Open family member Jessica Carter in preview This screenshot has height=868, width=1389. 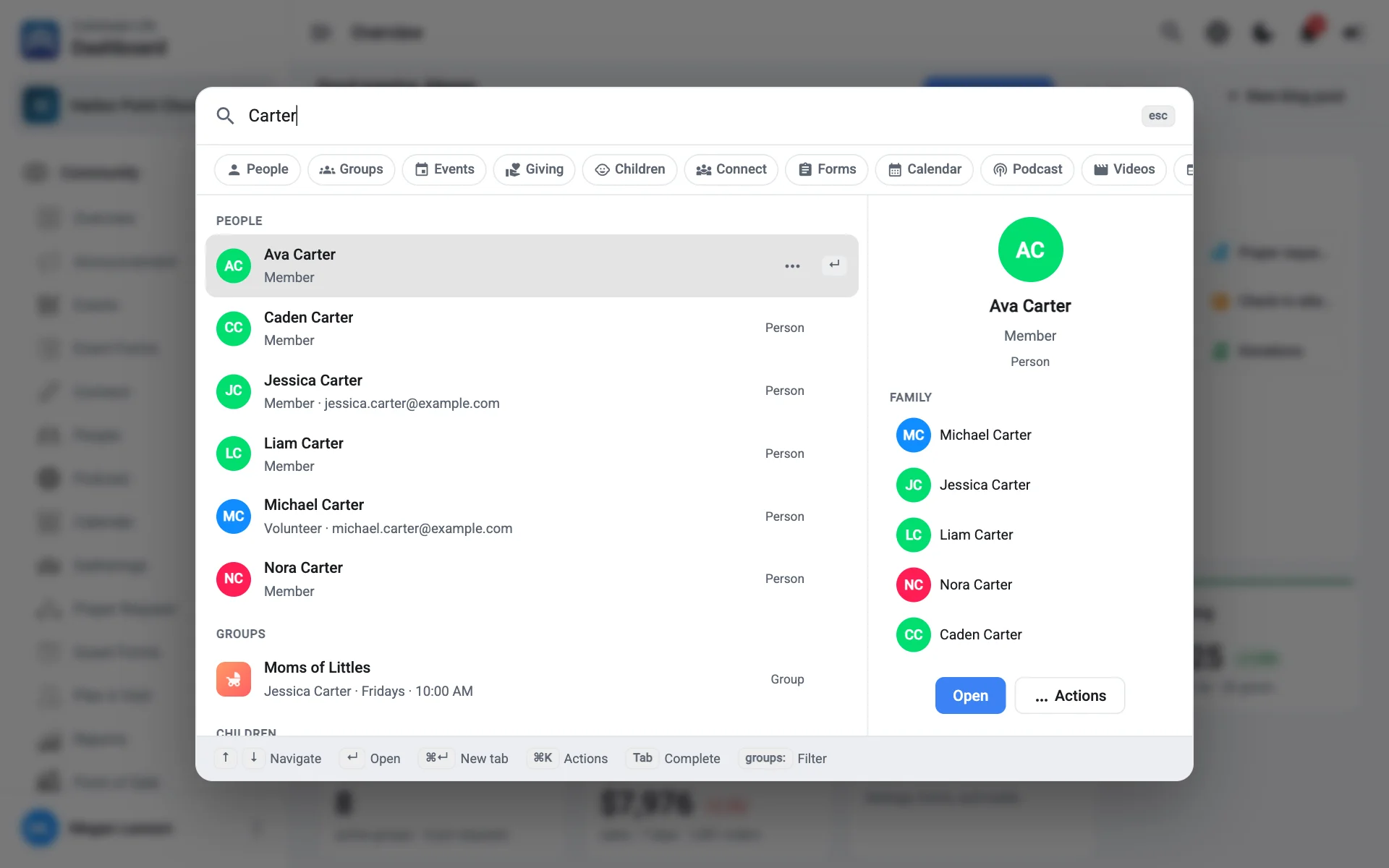tap(1030, 485)
